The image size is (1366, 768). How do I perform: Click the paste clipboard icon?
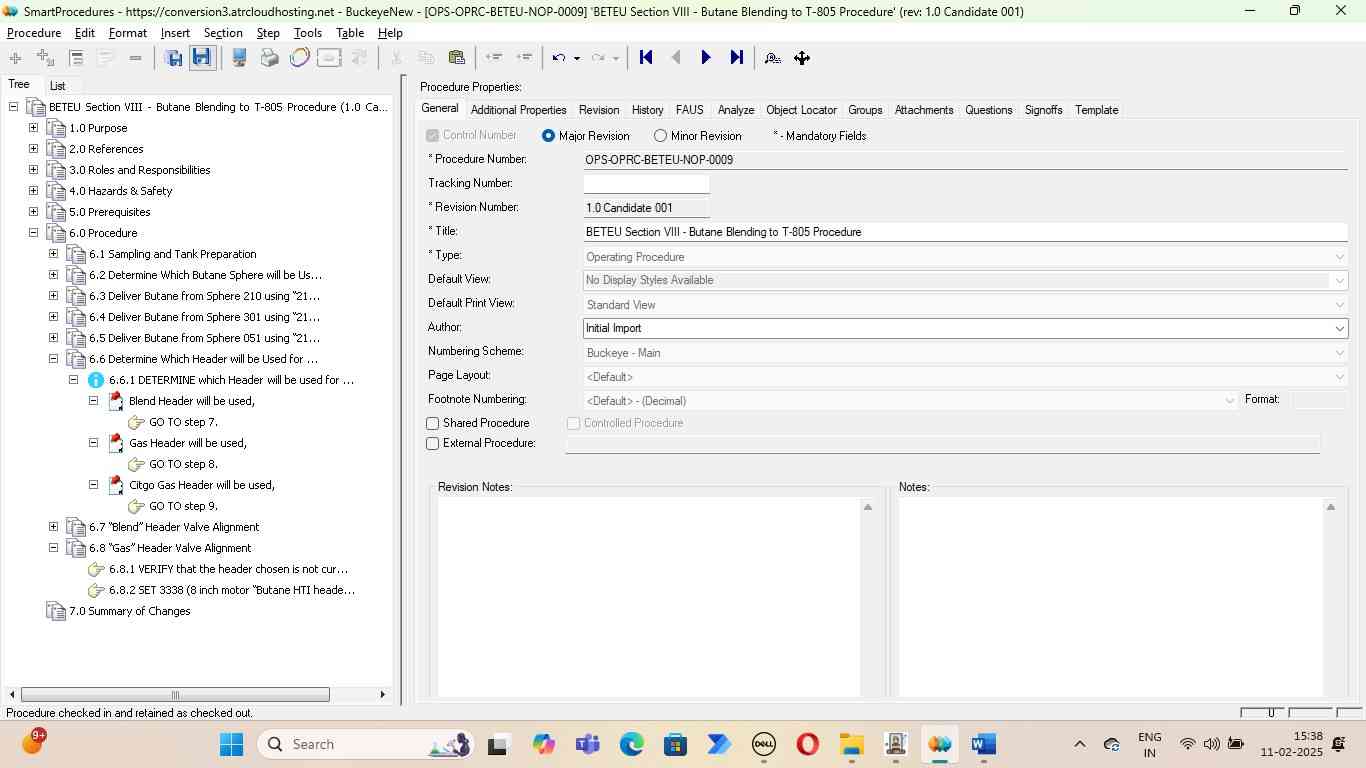pyautogui.click(x=456, y=58)
